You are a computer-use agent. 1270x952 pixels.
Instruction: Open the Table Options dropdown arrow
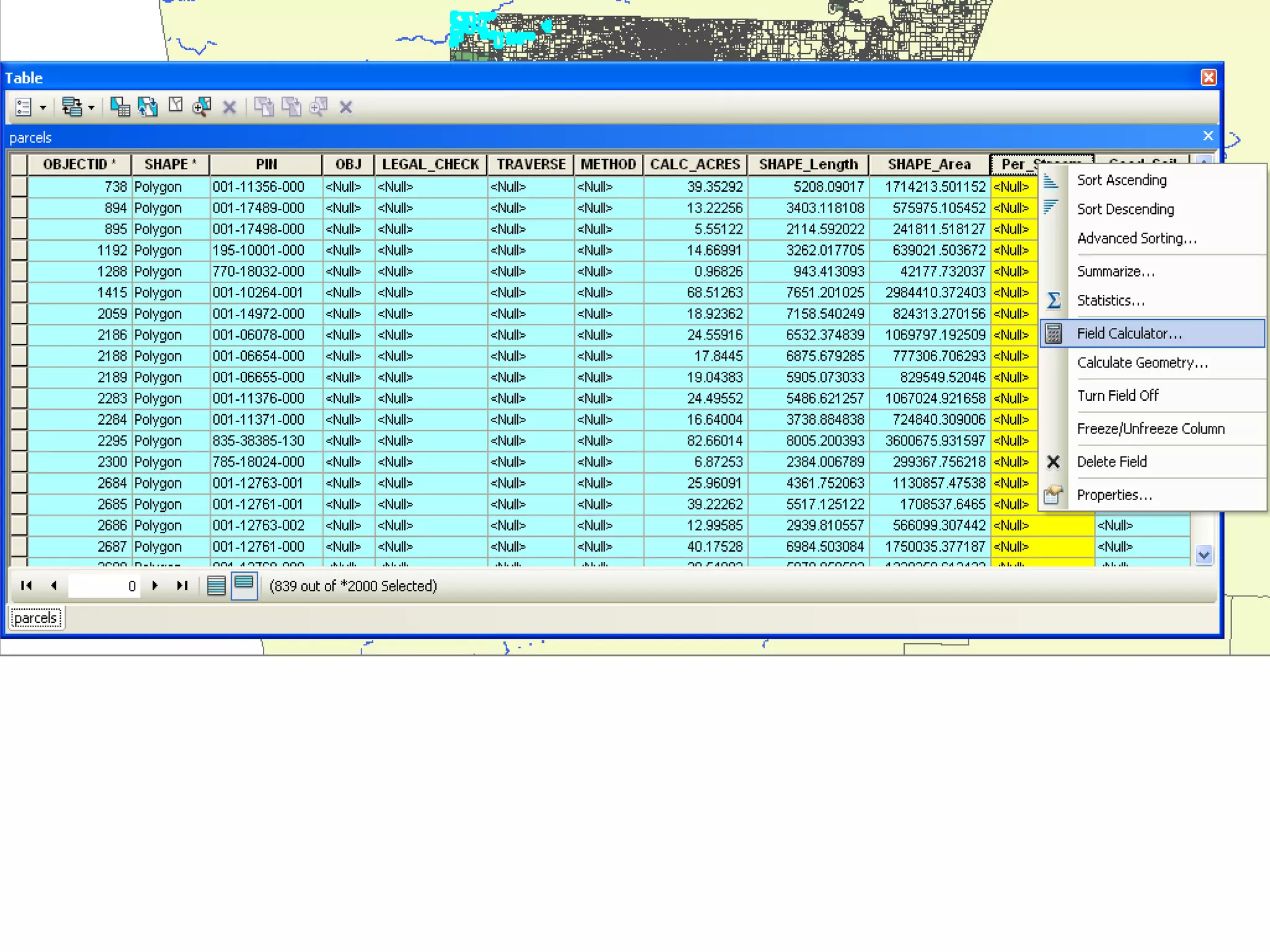click(43, 108)
